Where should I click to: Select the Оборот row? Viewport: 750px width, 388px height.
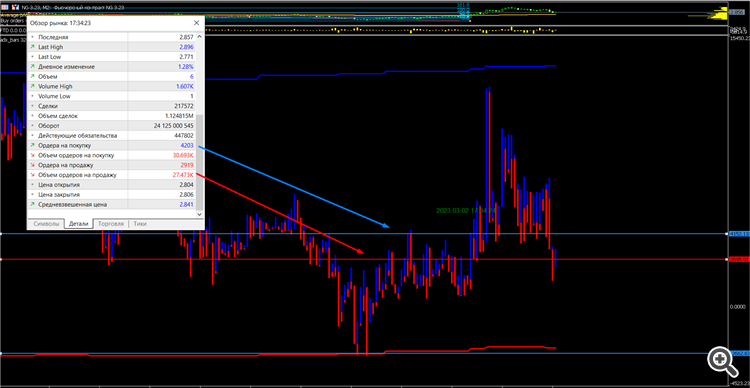point(112,126)
